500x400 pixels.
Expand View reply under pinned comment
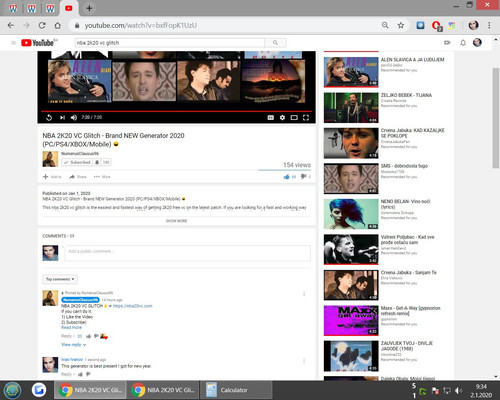[x=74, y=345]
